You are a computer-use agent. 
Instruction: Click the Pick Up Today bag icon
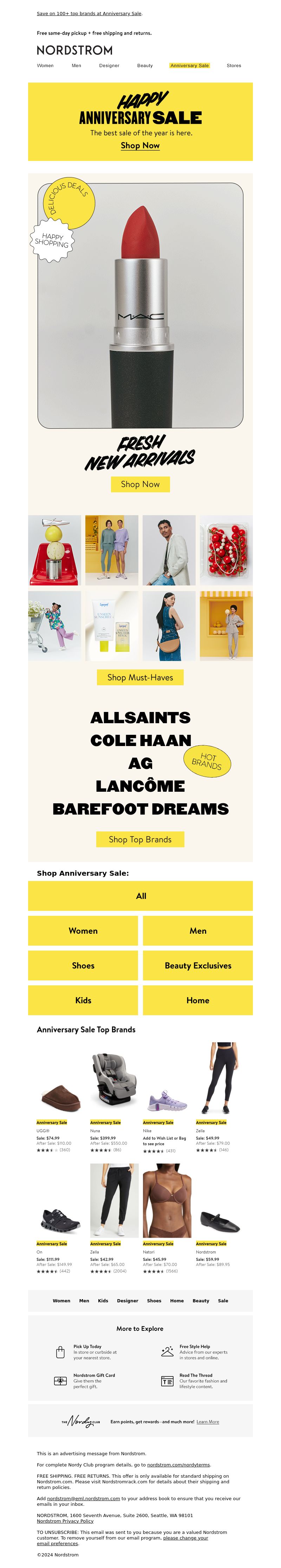(x=60, y=1352)
